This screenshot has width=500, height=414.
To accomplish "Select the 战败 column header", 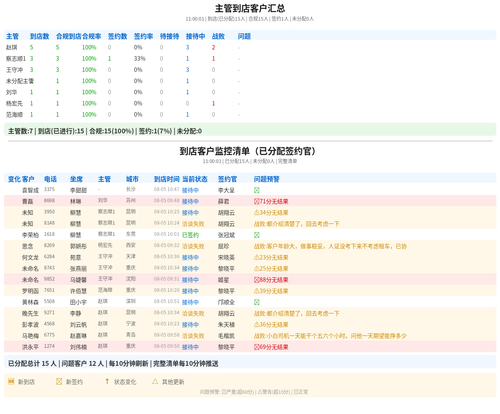I will (218, 36).
